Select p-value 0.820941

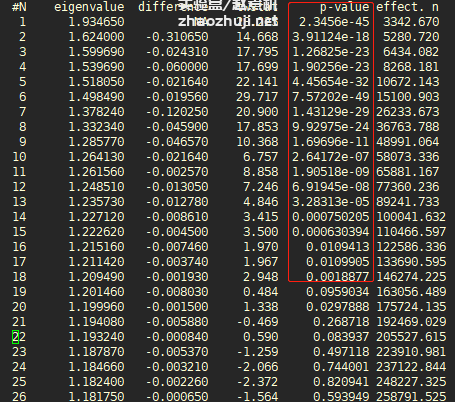(341, 382)
